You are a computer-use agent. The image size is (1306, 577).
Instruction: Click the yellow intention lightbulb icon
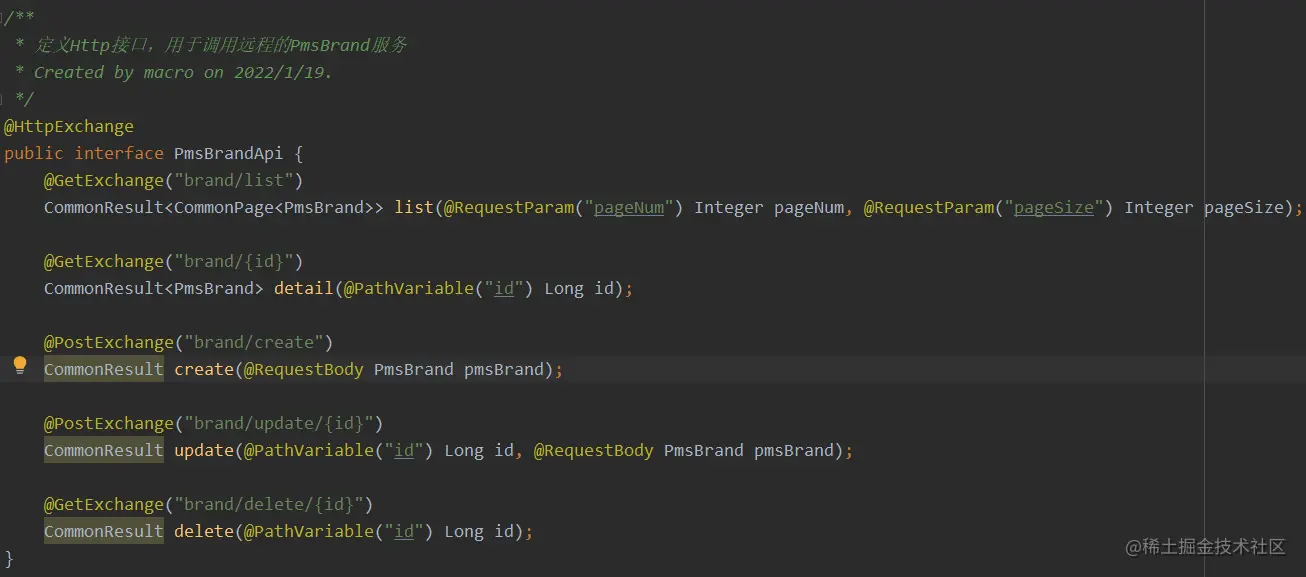click(19, 365)
